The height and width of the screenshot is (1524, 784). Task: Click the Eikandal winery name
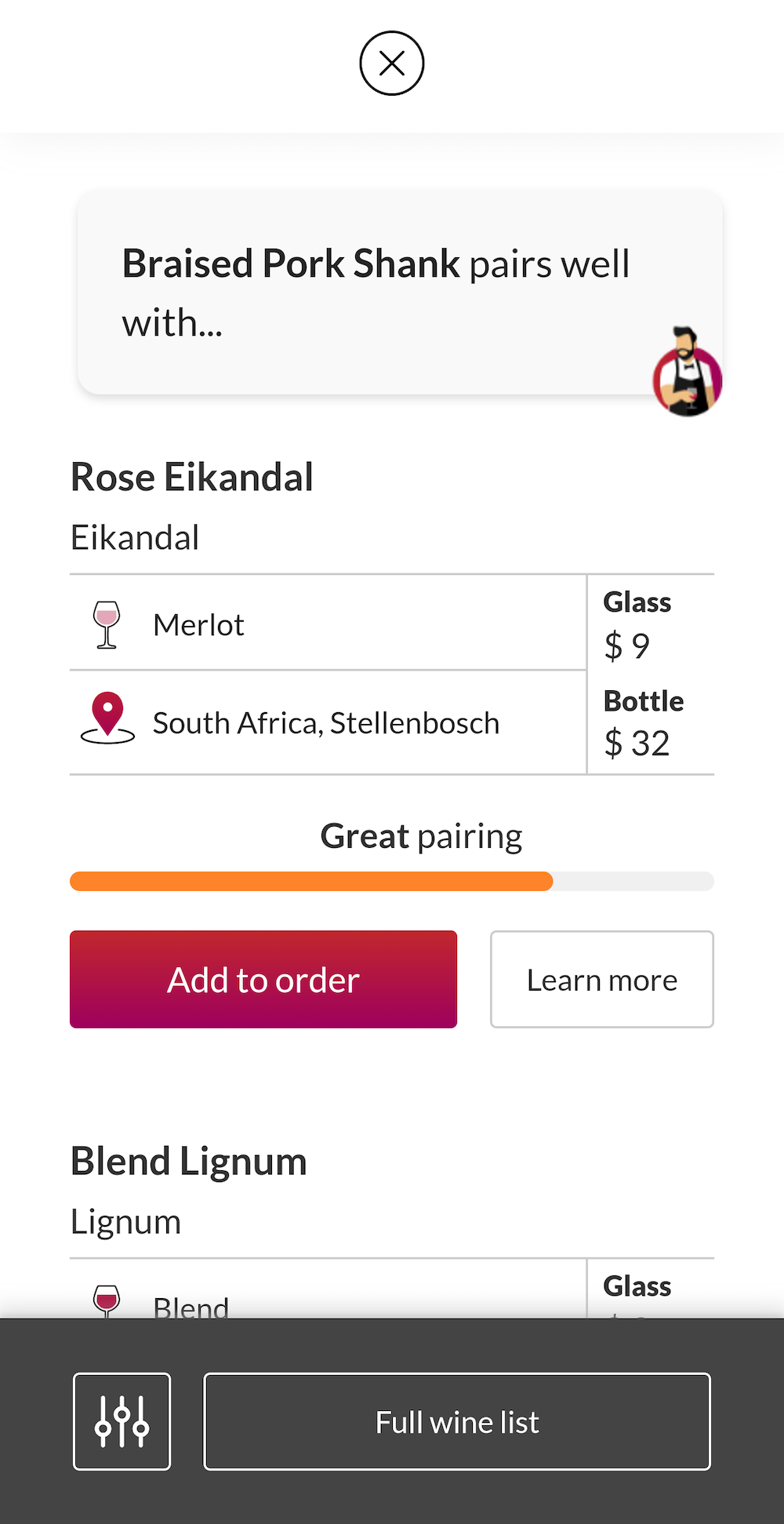pos(135,538)
